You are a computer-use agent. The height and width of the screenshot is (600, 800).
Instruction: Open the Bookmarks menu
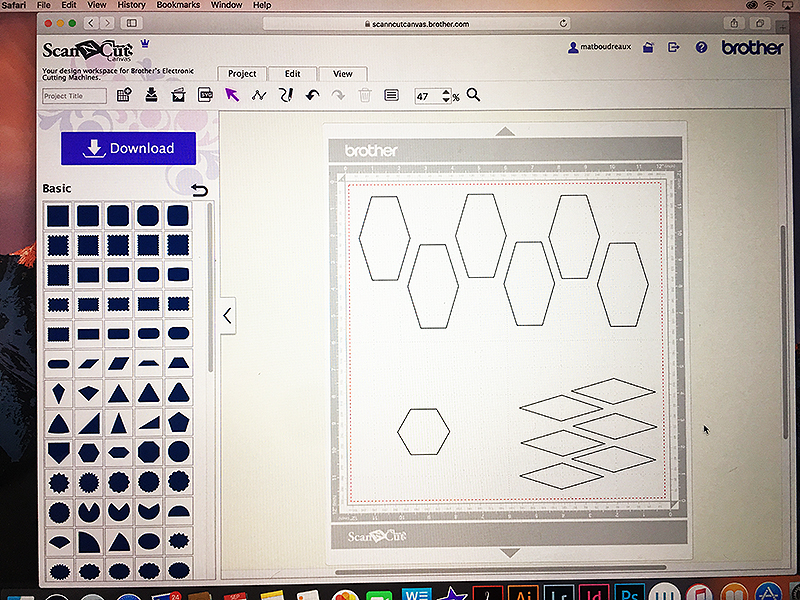tap(178, 5)
